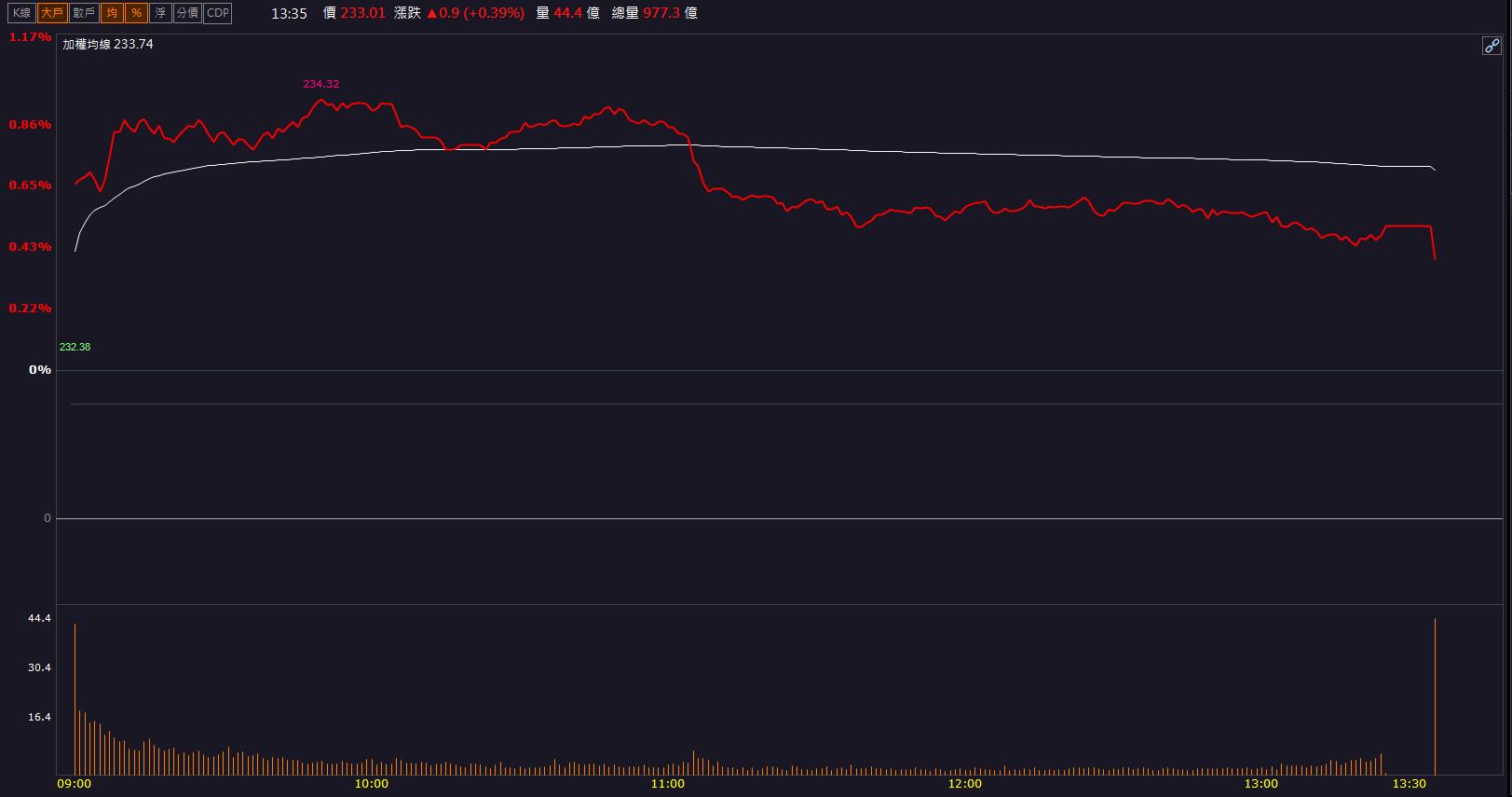Click the 13:00 time axis label

[x=1260, y=784]
